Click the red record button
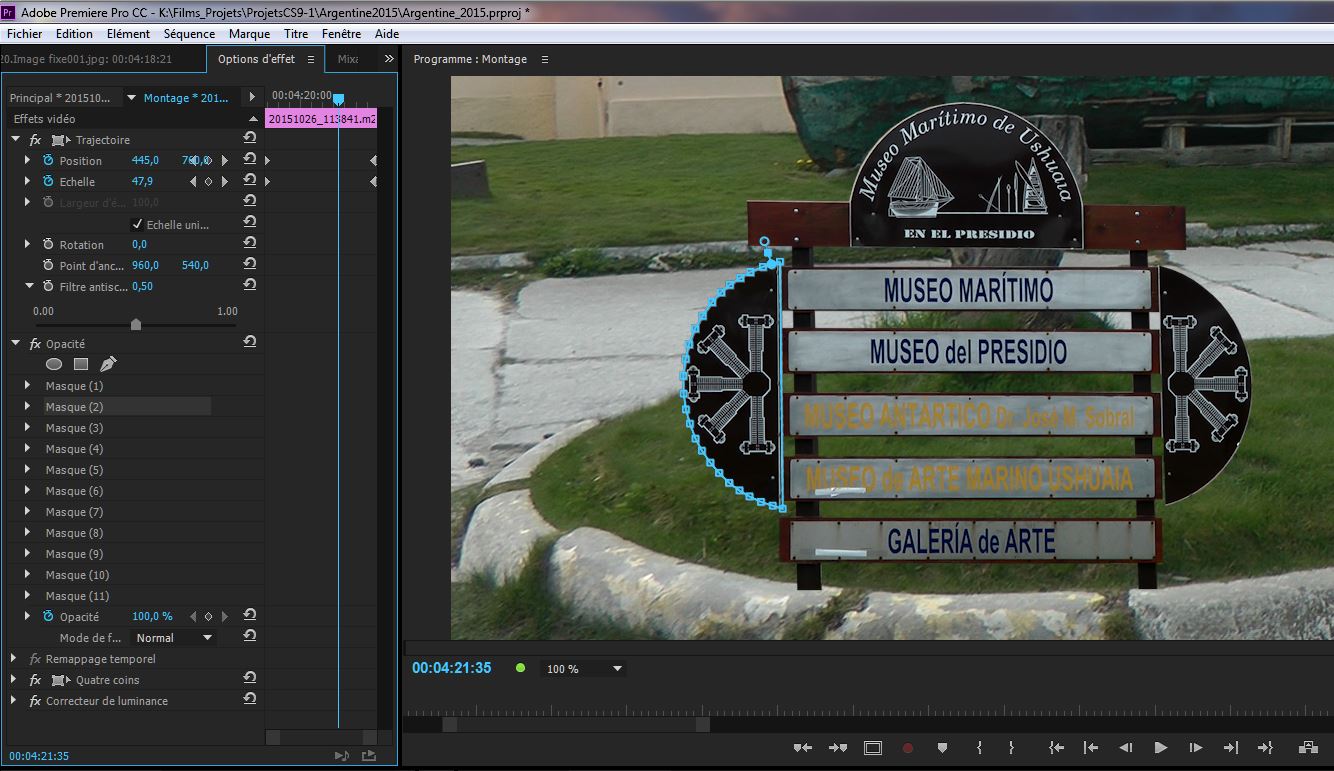1334x771 pixels. point(908,747)
